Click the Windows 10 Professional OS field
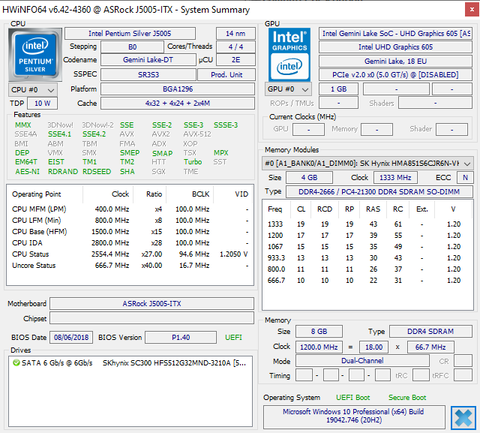The height and width of the screenshot is (433, 480). tap(354, 416)
